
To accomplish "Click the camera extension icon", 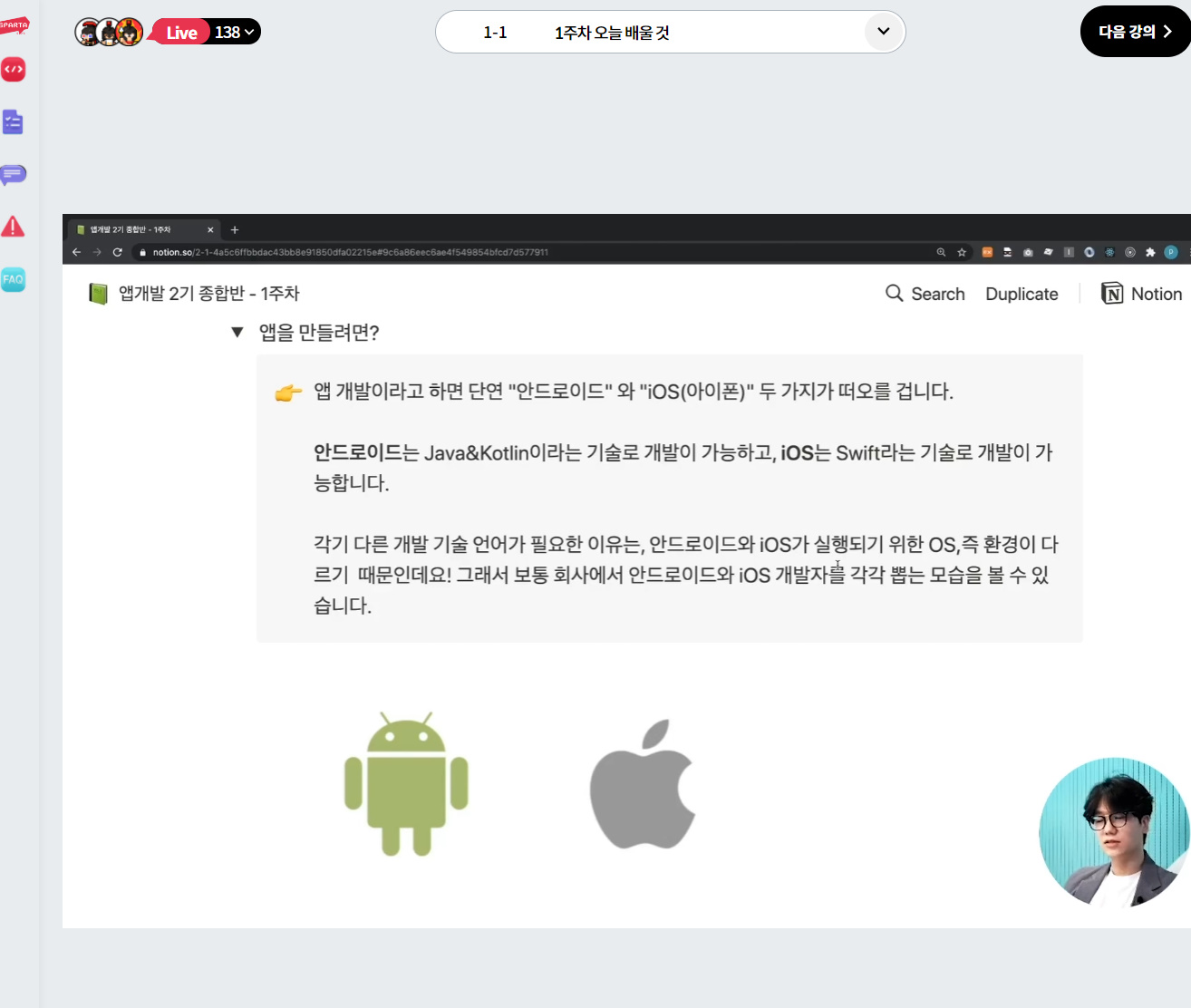I will coord(1028,252).
